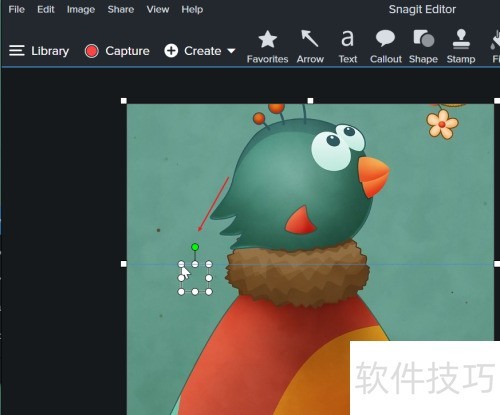The height and width of the screenshot is (415, 500).
Task: Click top-center canvas resize handle
Action: [x=310, y=101]
